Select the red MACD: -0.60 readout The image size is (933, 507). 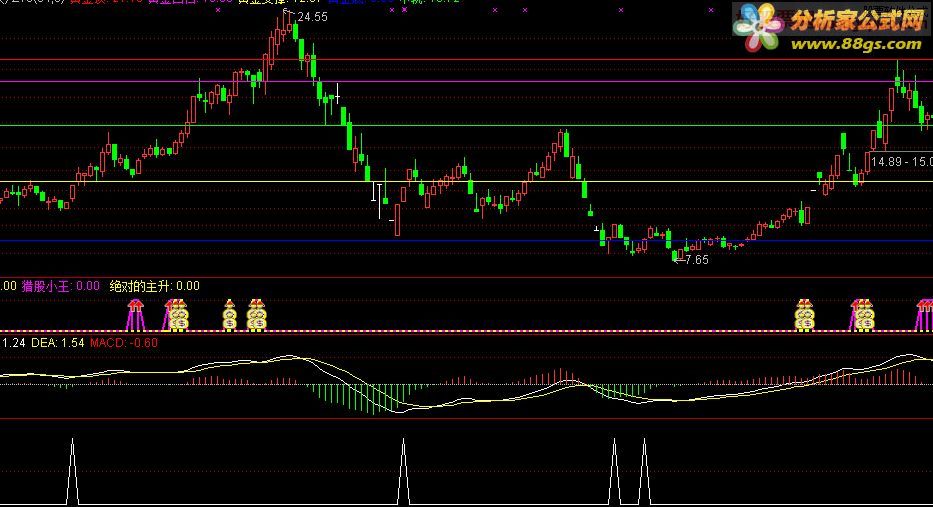click(x=124, y=343)
